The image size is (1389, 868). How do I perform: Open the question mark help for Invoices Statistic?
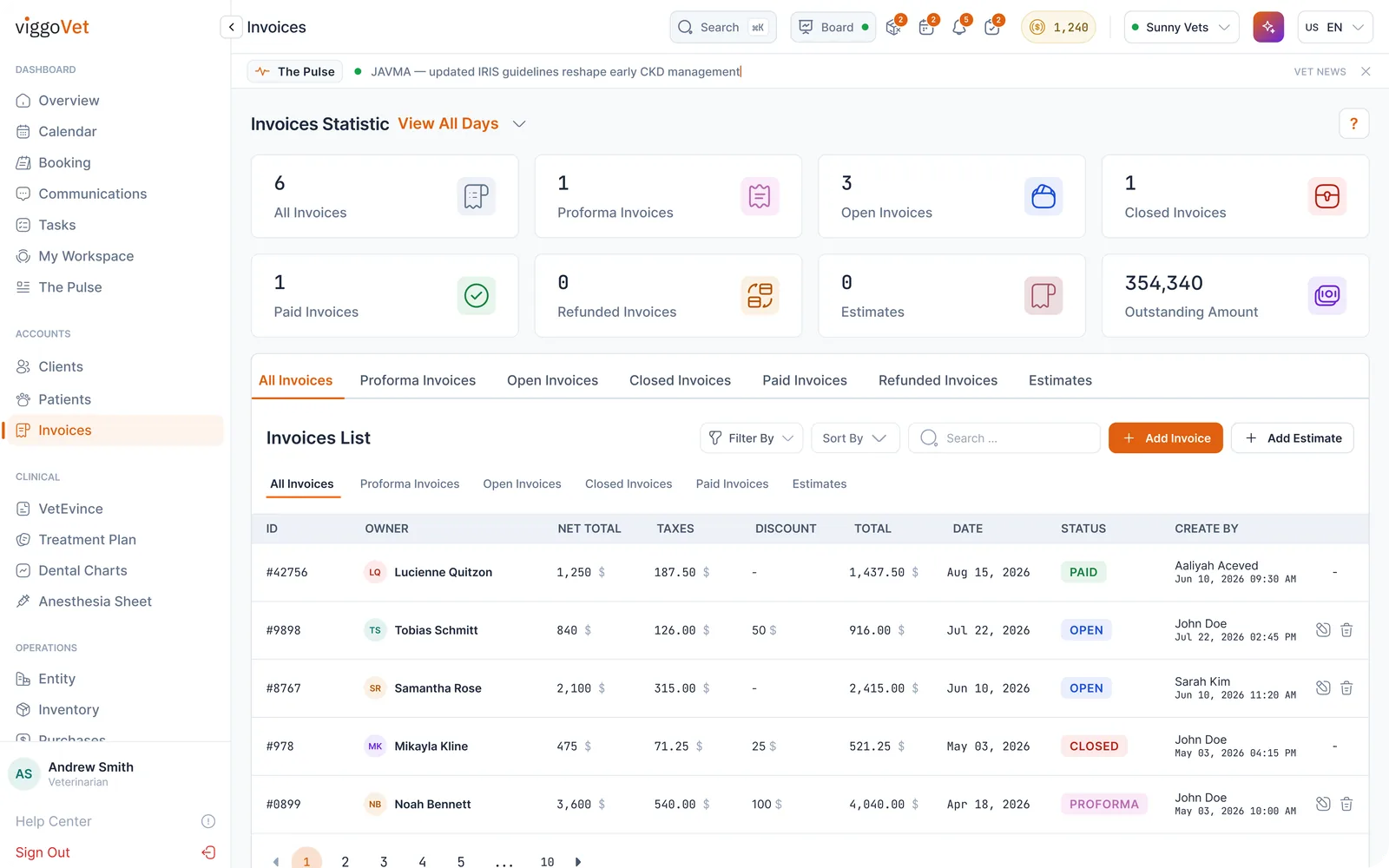point(1353,124)
